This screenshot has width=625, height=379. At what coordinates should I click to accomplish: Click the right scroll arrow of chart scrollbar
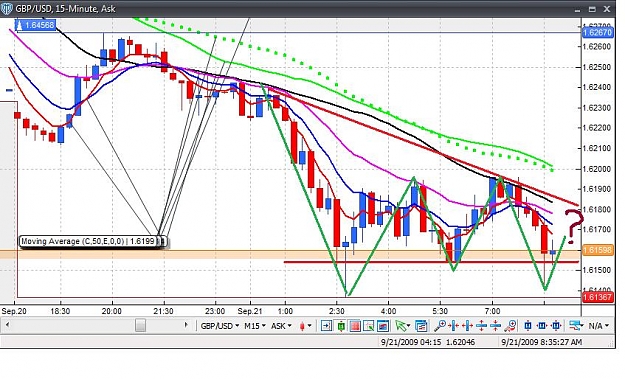point(186,325)
